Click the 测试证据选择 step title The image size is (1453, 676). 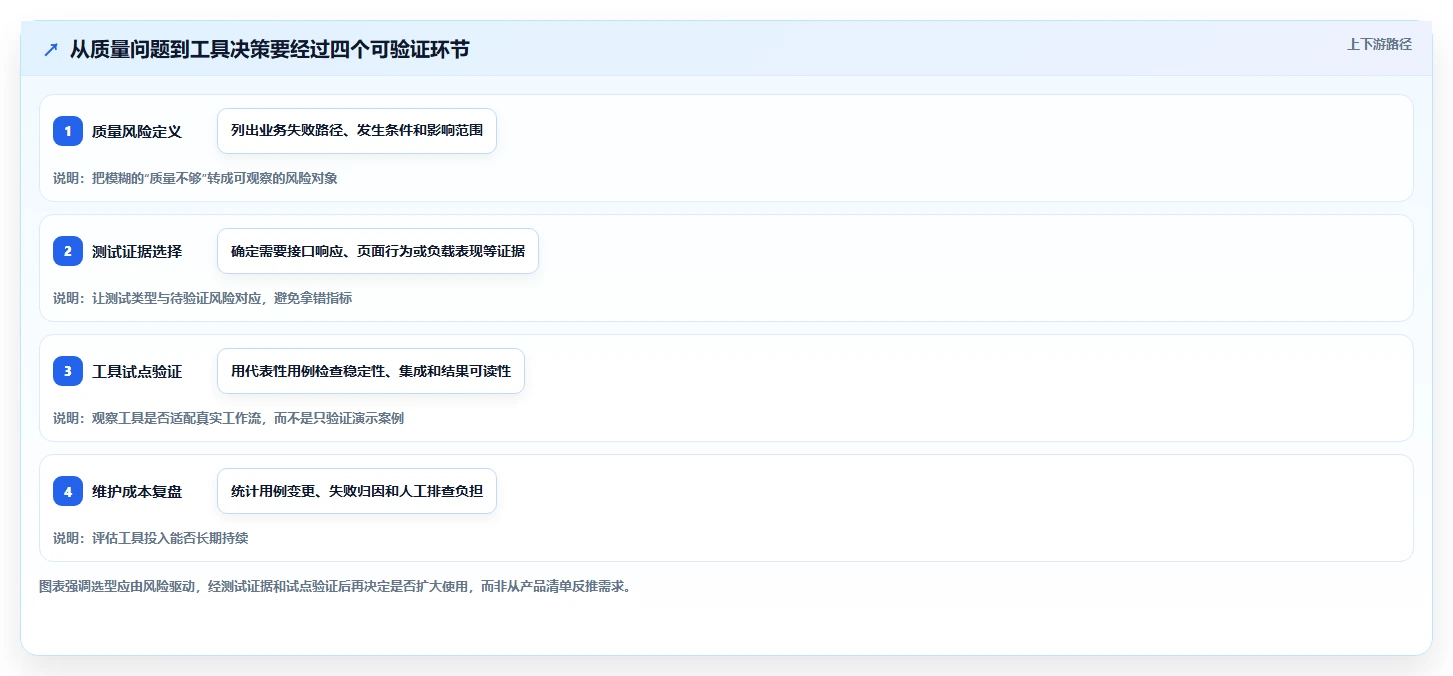(137, 251)
